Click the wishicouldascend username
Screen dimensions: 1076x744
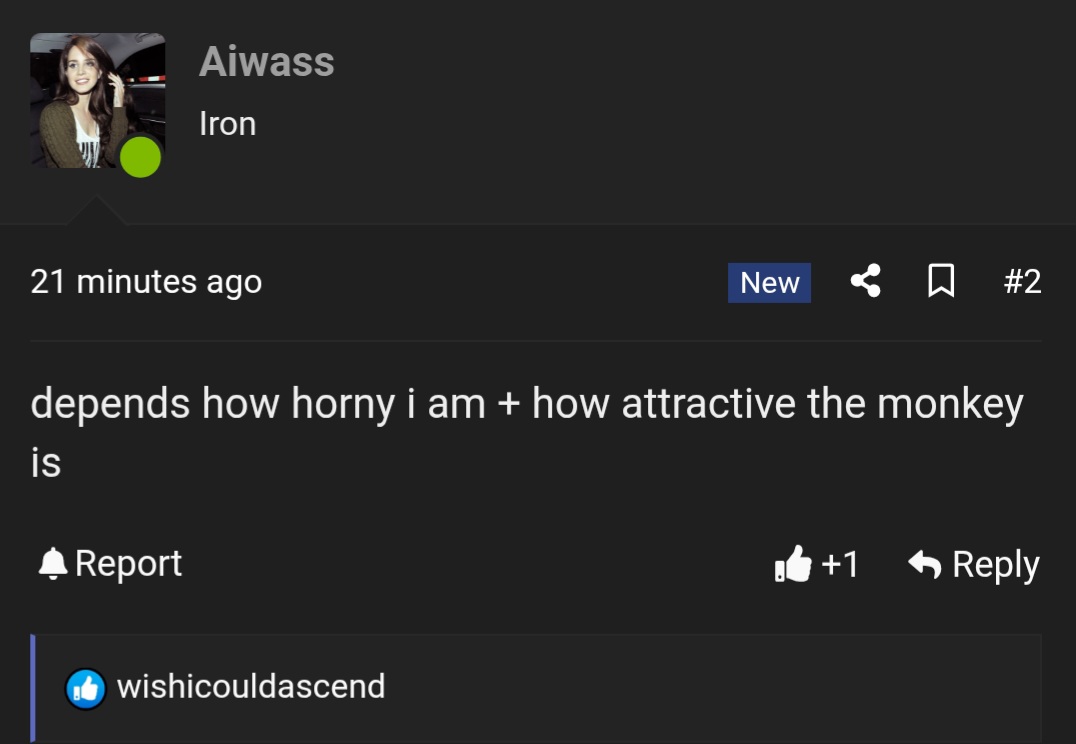pyautogui.click(x=251, y=687)
